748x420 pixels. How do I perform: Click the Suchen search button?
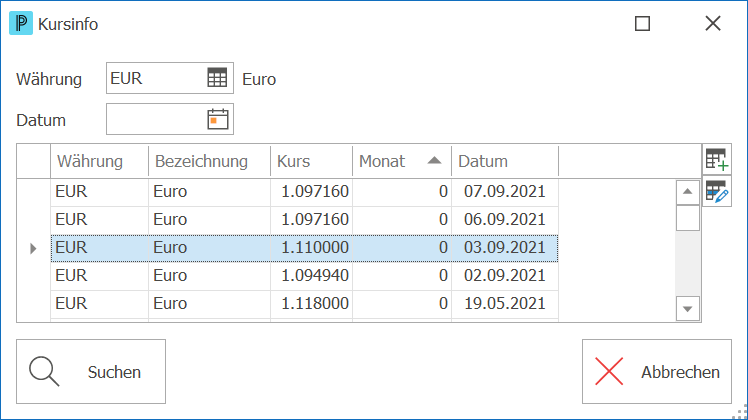tap(91, 371)
